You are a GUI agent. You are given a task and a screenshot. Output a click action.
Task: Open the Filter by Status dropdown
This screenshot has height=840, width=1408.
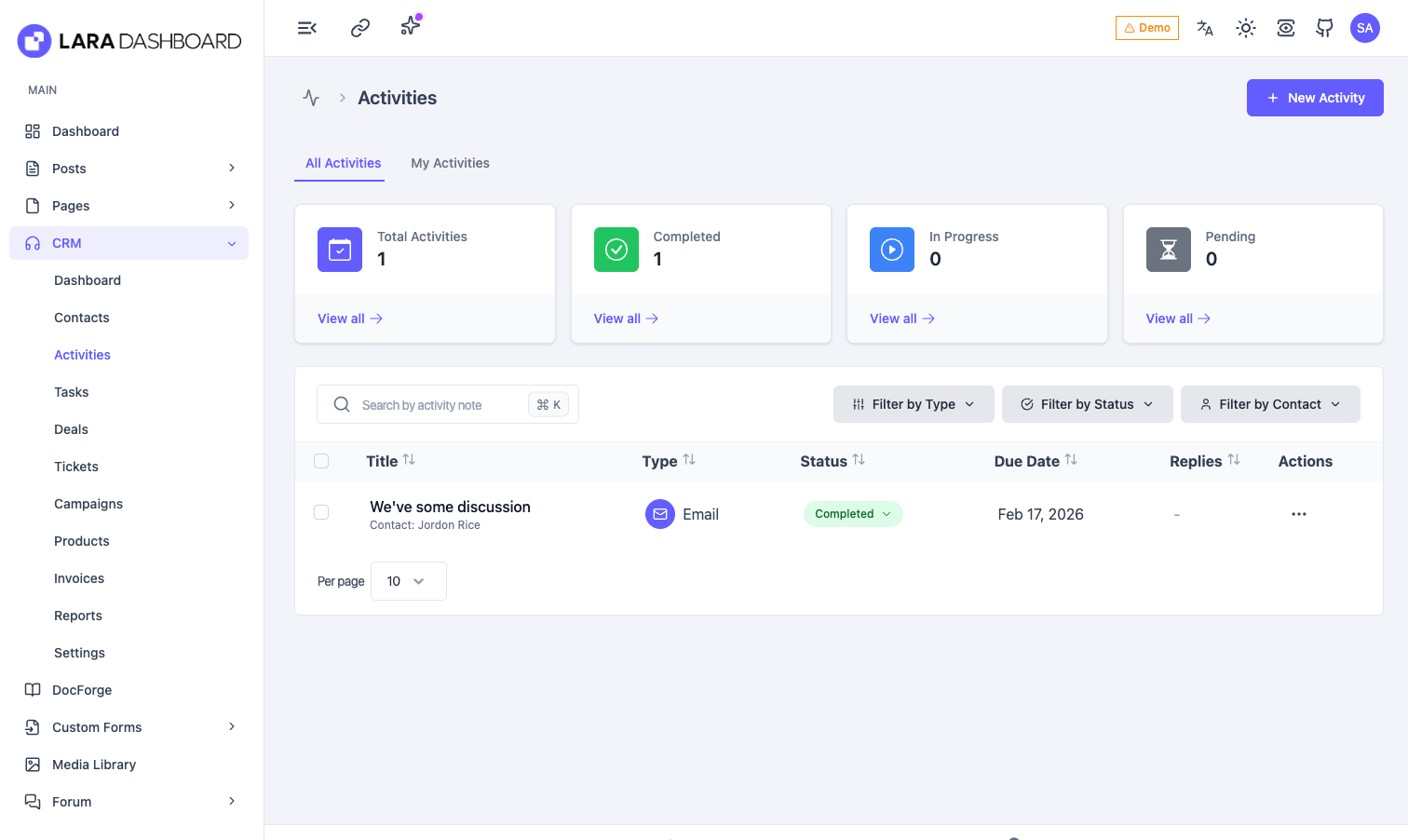point(1087,404)
